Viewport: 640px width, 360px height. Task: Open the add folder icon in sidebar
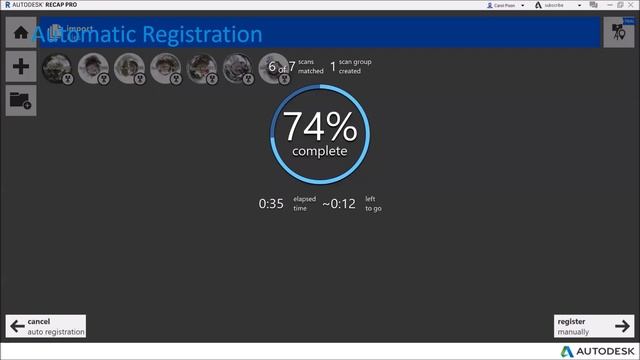[21, 100]
